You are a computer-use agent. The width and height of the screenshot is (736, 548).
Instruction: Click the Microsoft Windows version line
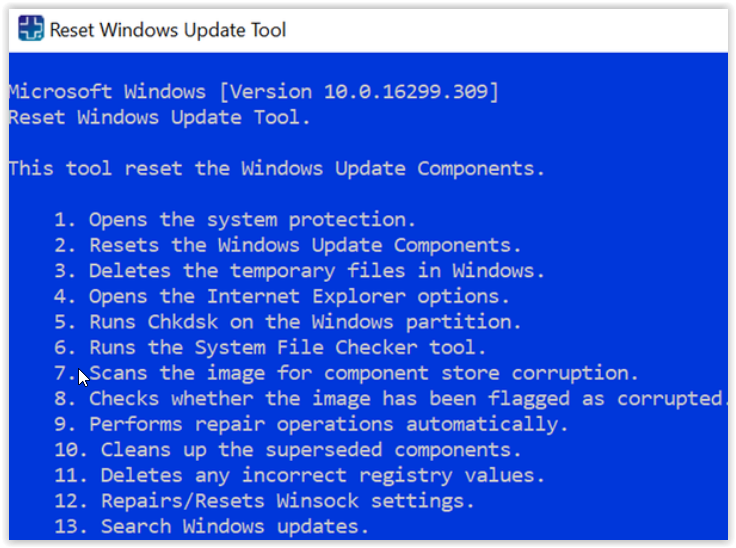pos(254,92)
